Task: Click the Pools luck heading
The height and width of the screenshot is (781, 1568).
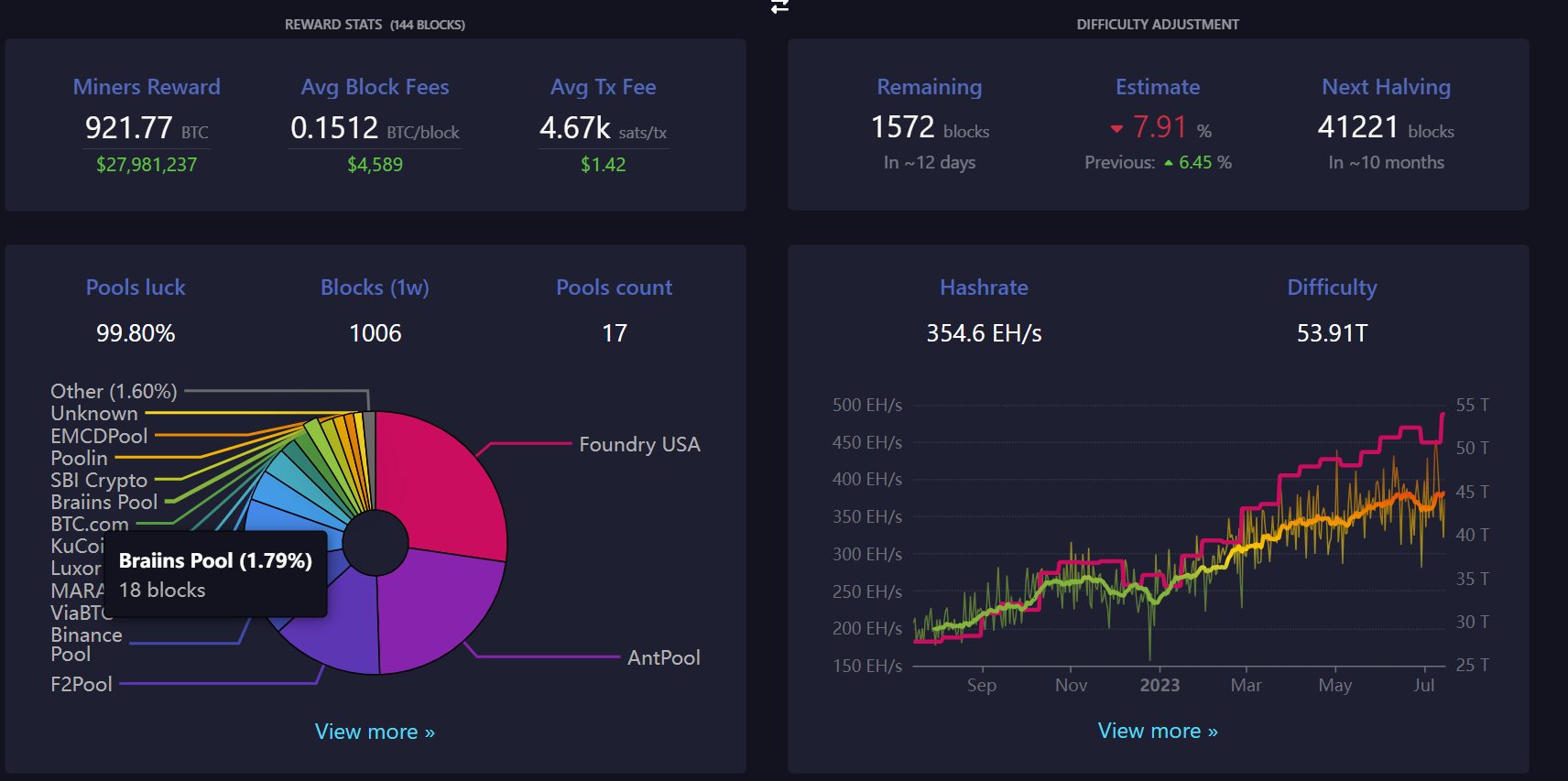Action: click(136, 287)
